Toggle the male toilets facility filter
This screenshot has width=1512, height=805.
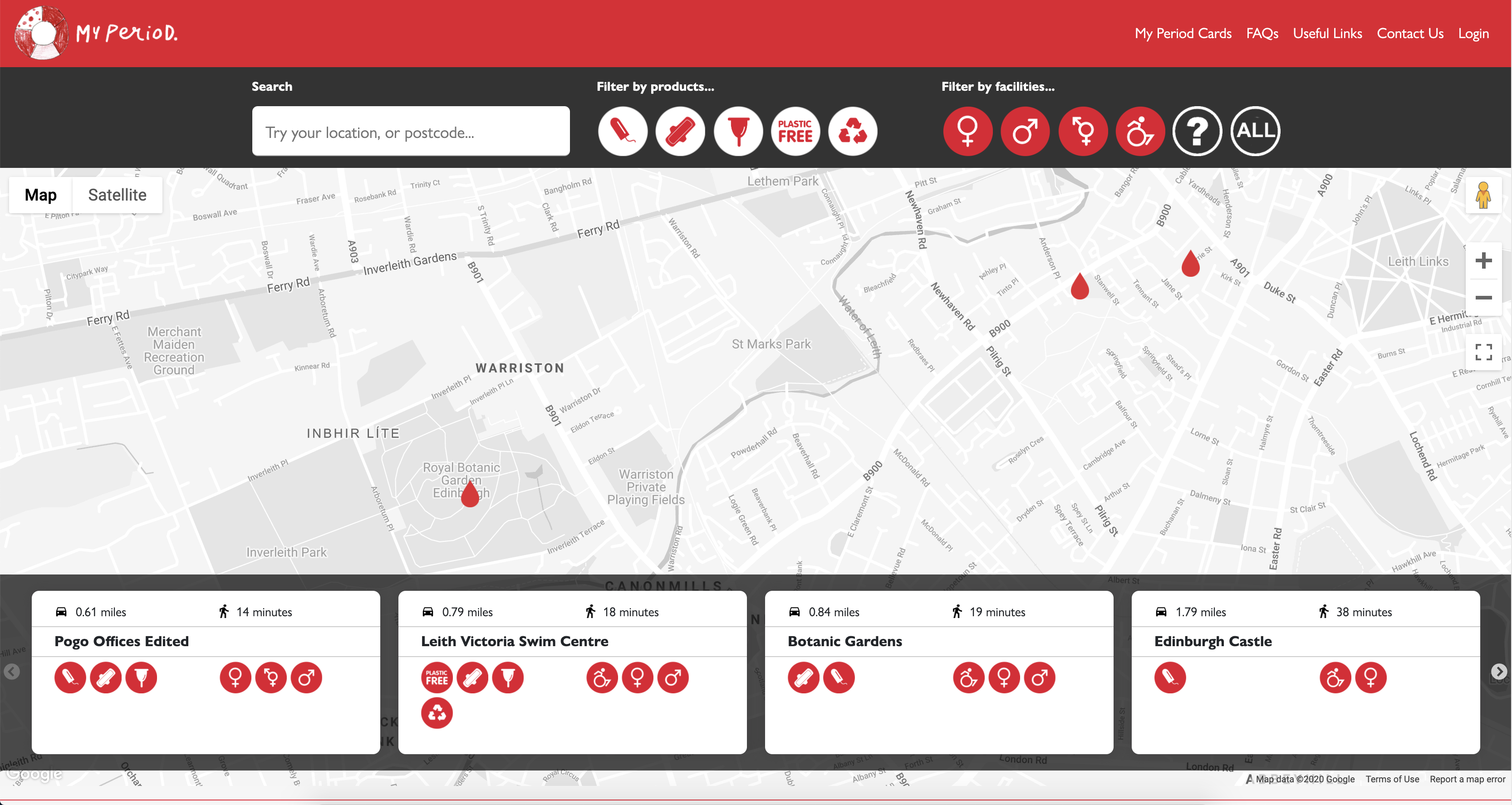(x=1026, y=131)
